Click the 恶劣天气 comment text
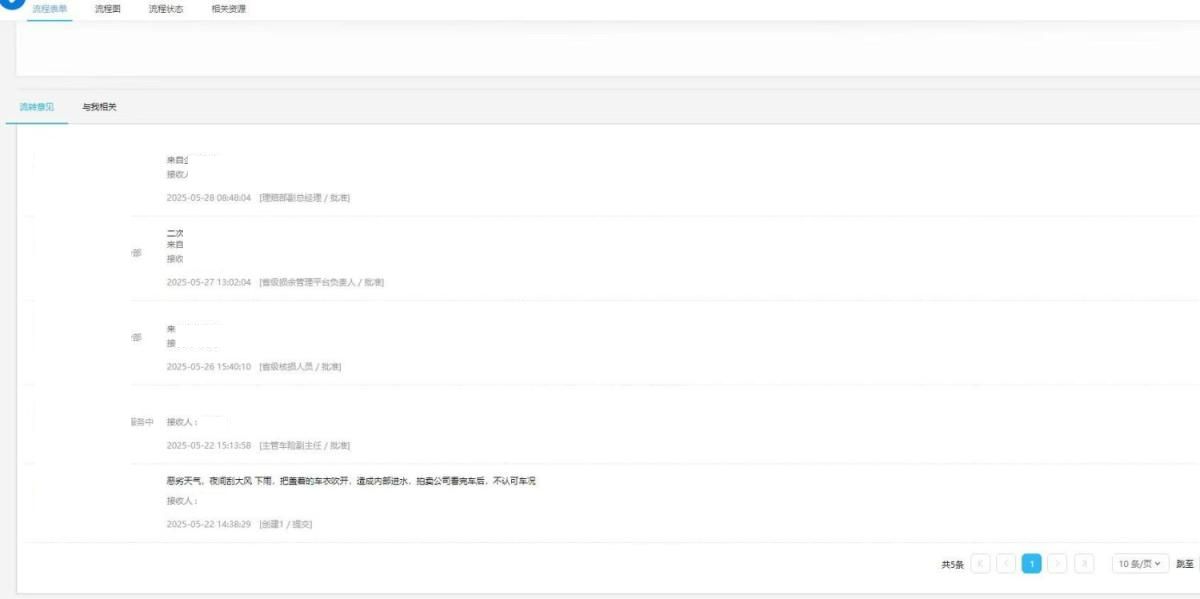 tap(351, 481)
